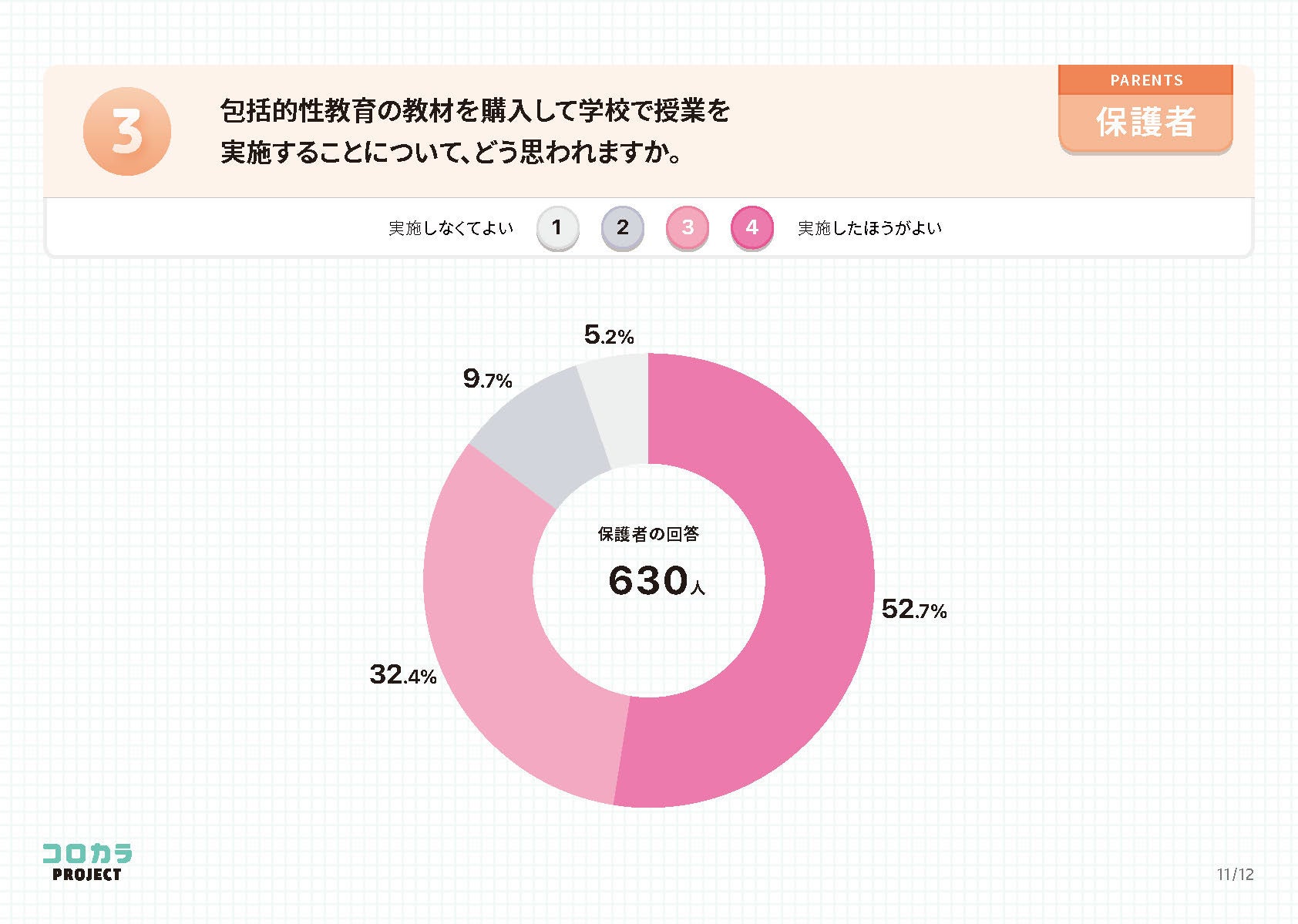Click the 52.7% percentage label
The height and width of the screenshot is (924, 1298).
[913, 610]
